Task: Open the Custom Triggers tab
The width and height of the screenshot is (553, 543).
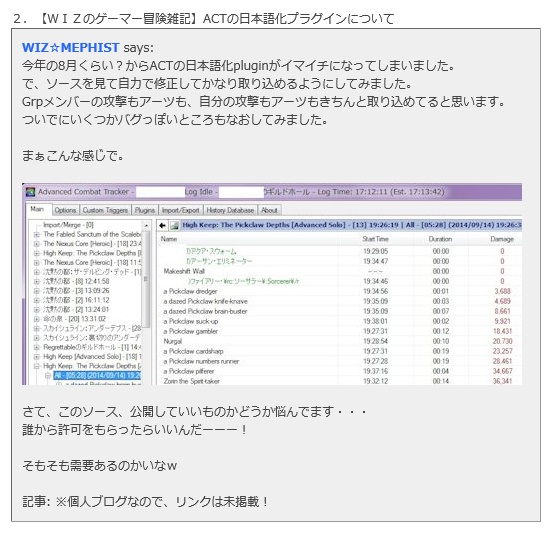Action: [105, 210]
